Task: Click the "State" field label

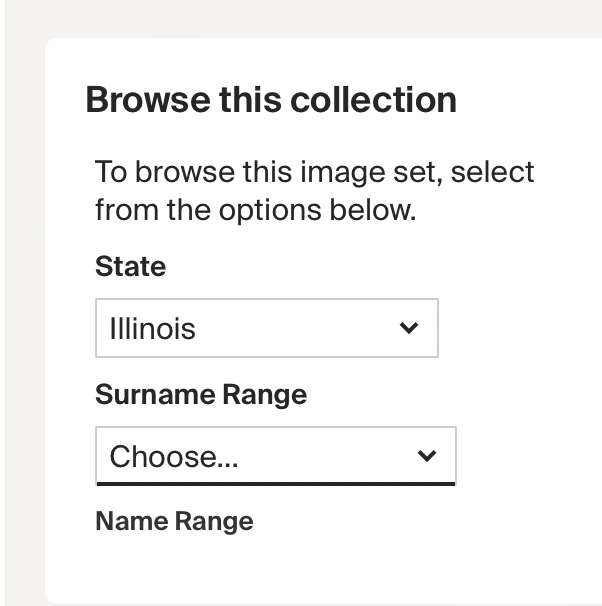Action: 130,267
